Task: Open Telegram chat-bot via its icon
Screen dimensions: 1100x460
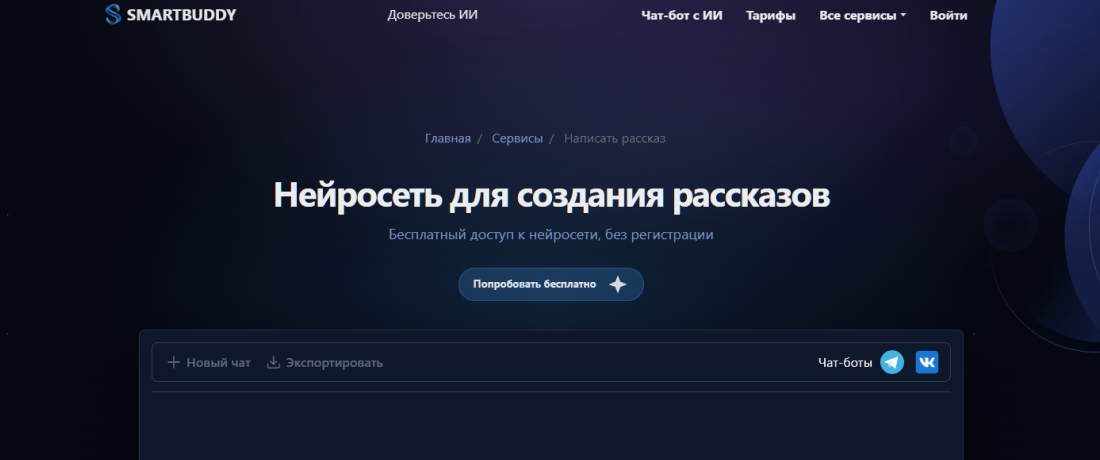Action: click(892, 362)
